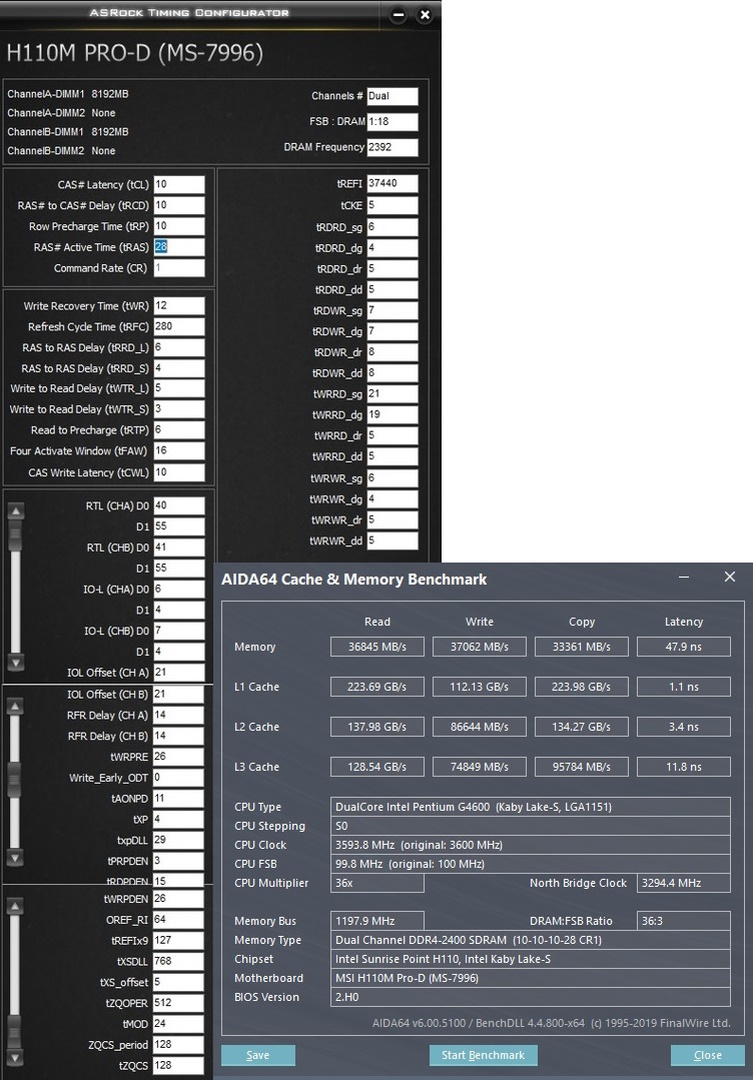Click the tMOD value field

click(x=178, y=1024)
